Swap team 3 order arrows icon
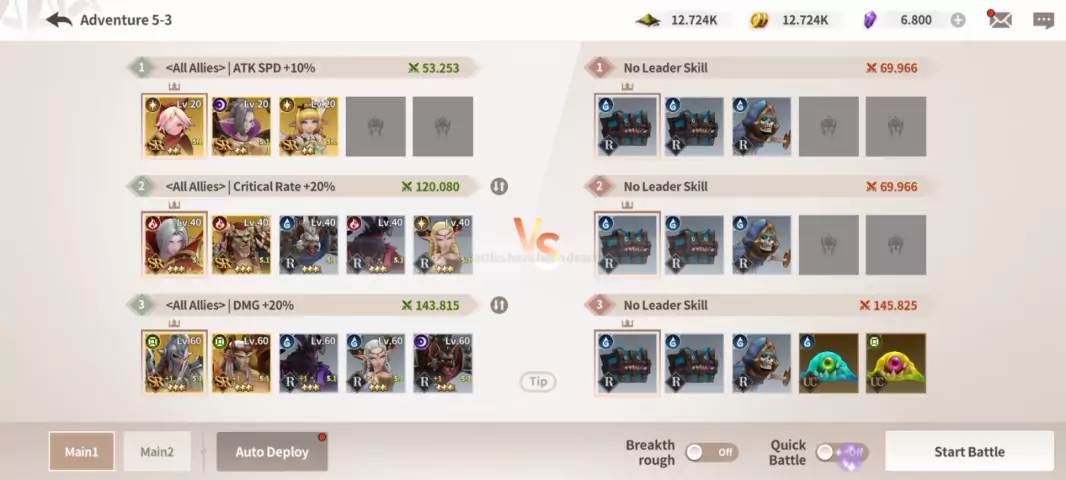The height and width of the screenshot is (480, 1066). (x=499, y=305)
